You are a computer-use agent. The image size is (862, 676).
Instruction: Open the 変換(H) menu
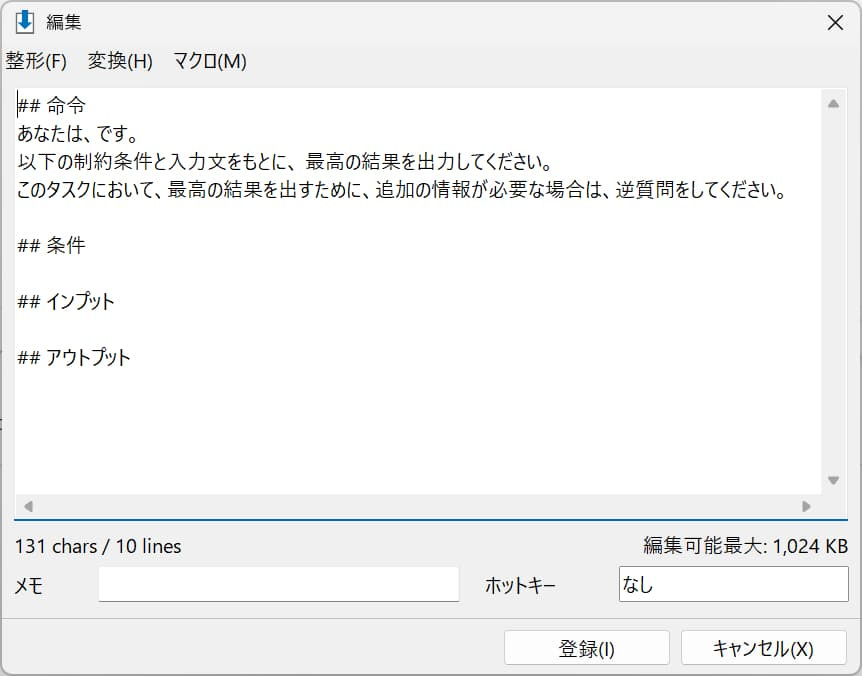pyautogui.click(x=120, y=60)
